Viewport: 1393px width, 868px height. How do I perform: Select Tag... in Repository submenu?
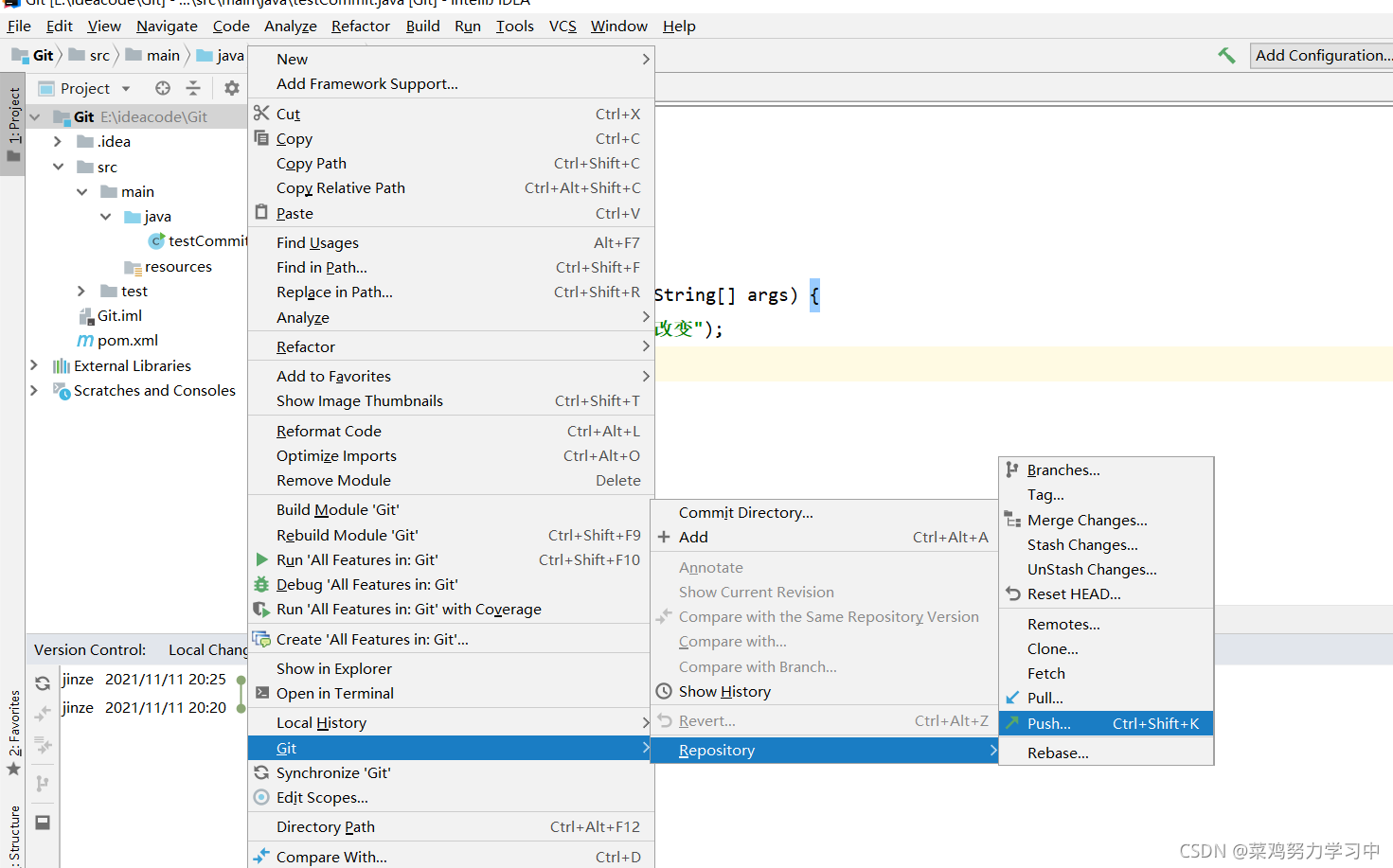(x=1106, y=494)
